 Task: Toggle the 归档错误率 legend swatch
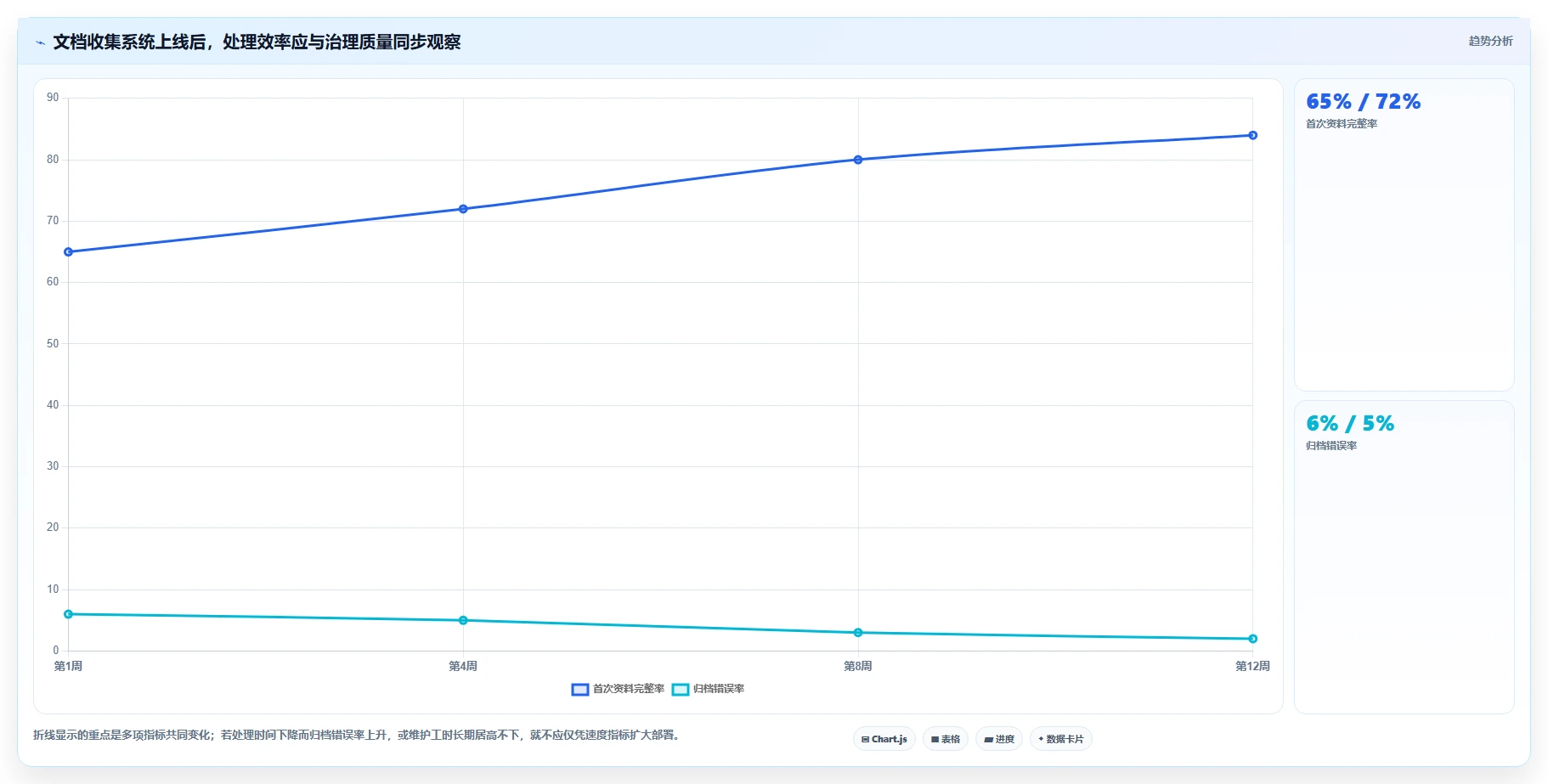[x=681, y=689]
